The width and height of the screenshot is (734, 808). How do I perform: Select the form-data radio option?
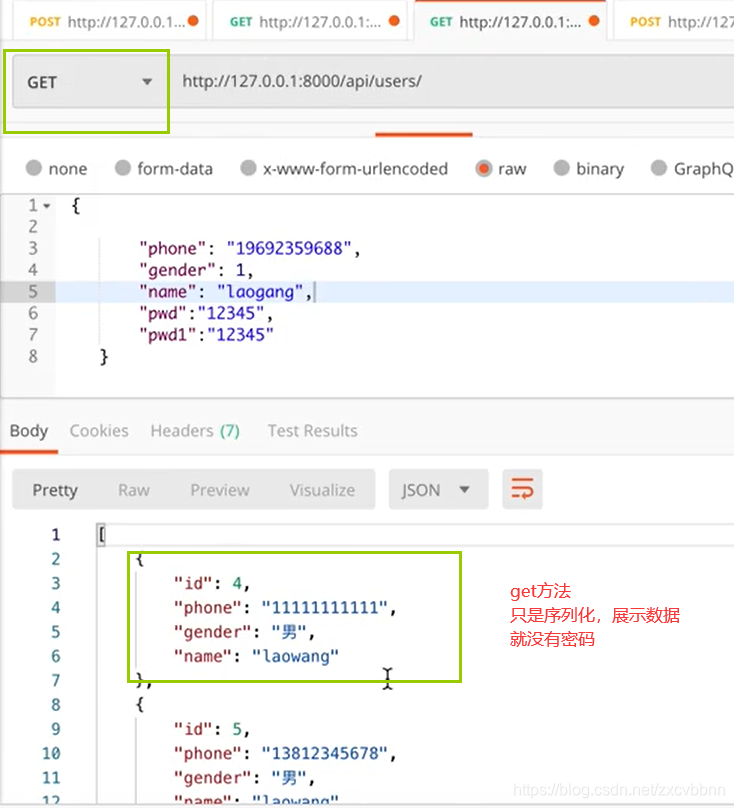click(x=123, y=168)
